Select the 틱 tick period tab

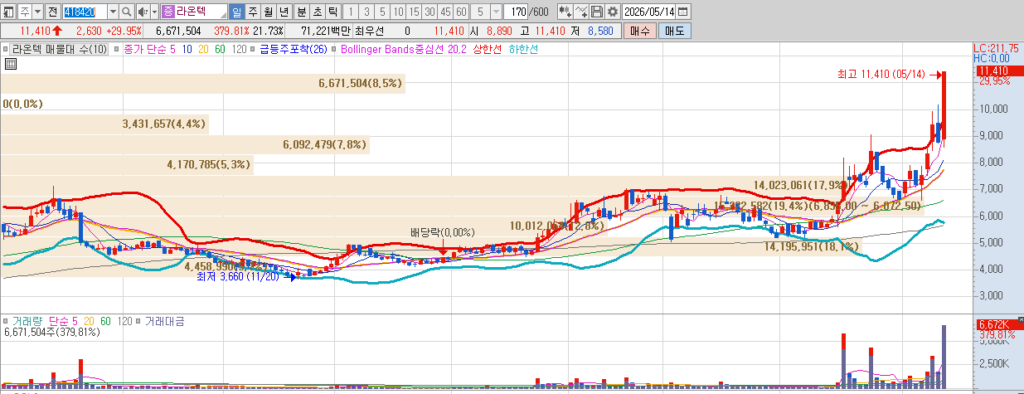tap(332, 12)
